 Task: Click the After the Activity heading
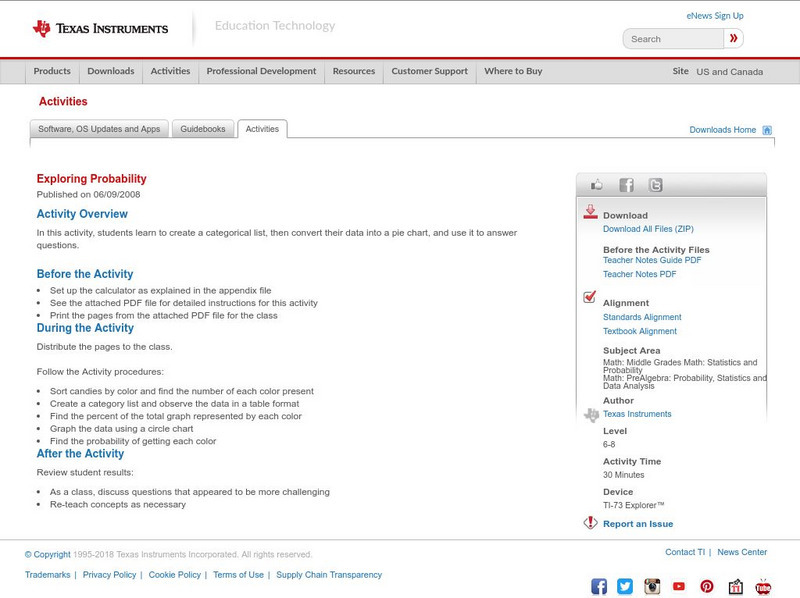80,454
